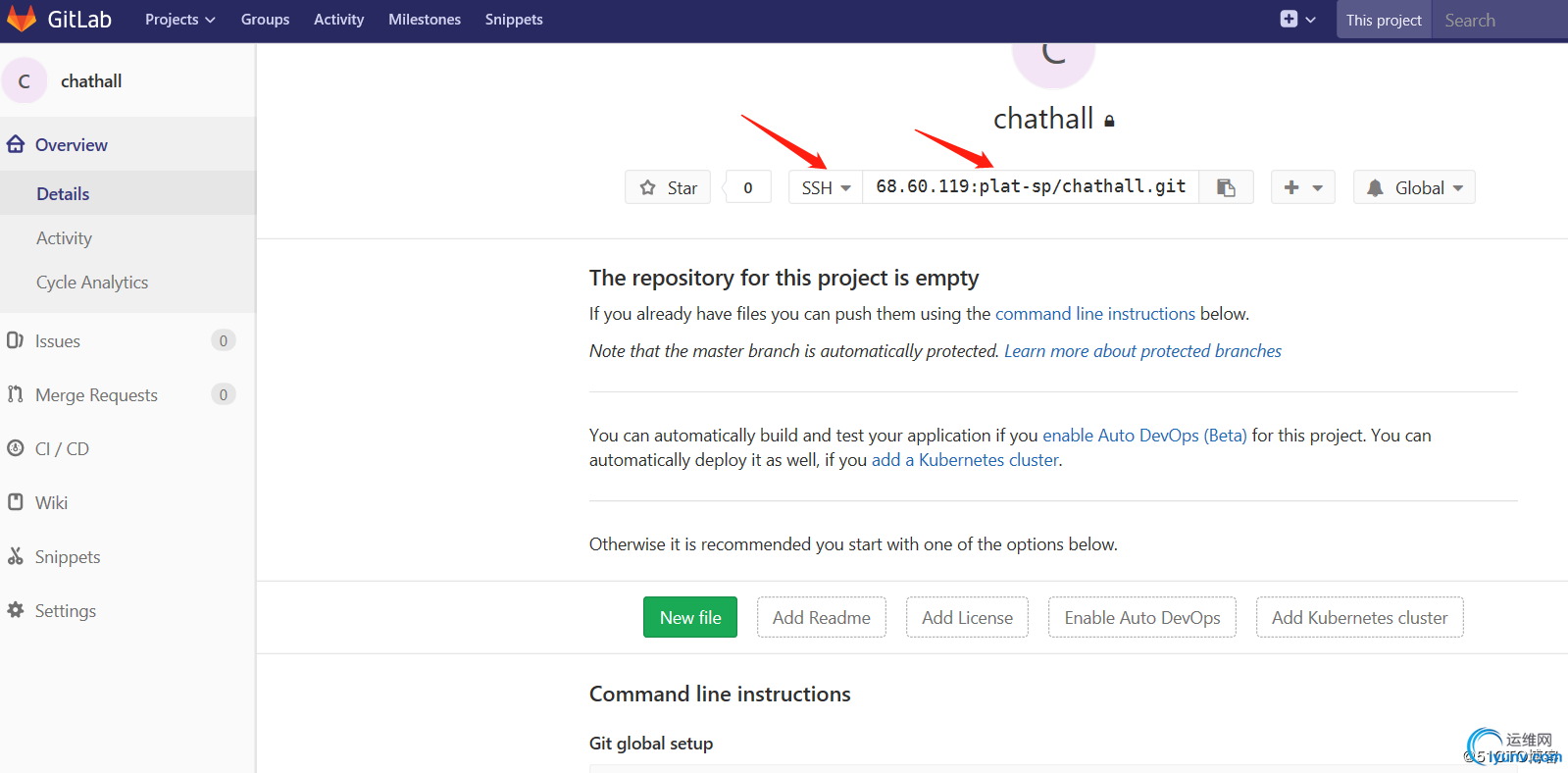The image size is (1568, 773).
Task: Expand the Projects dropdown in navbar
Action: (x=180, y=20)
